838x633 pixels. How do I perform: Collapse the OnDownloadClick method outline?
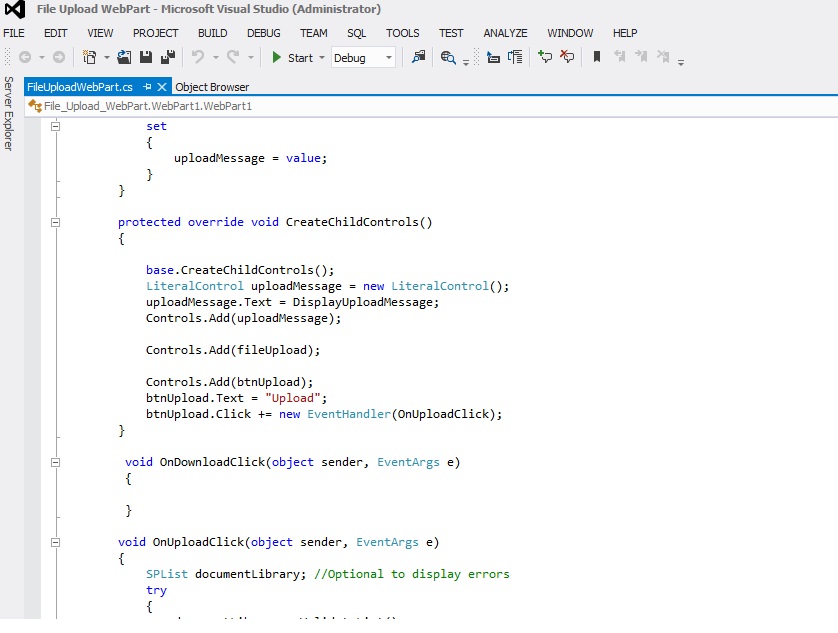56,462
